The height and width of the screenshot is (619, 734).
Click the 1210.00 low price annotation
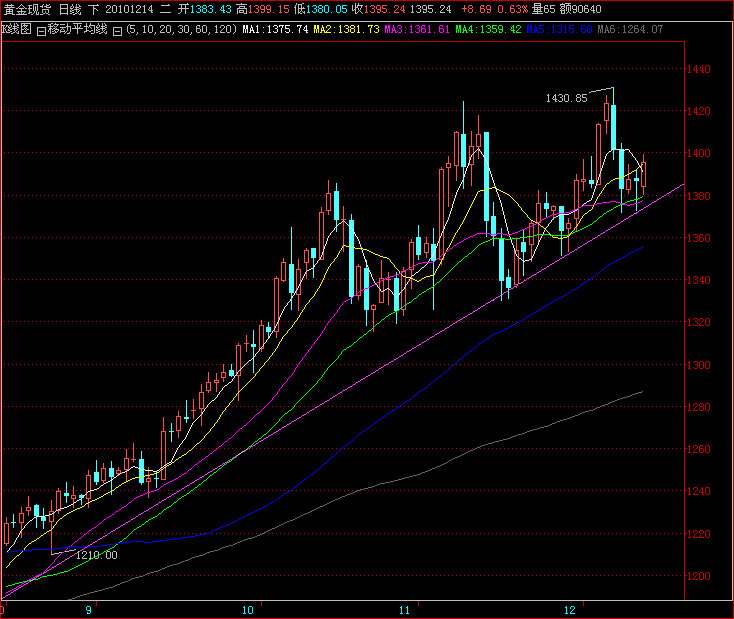tap(96, 555)
